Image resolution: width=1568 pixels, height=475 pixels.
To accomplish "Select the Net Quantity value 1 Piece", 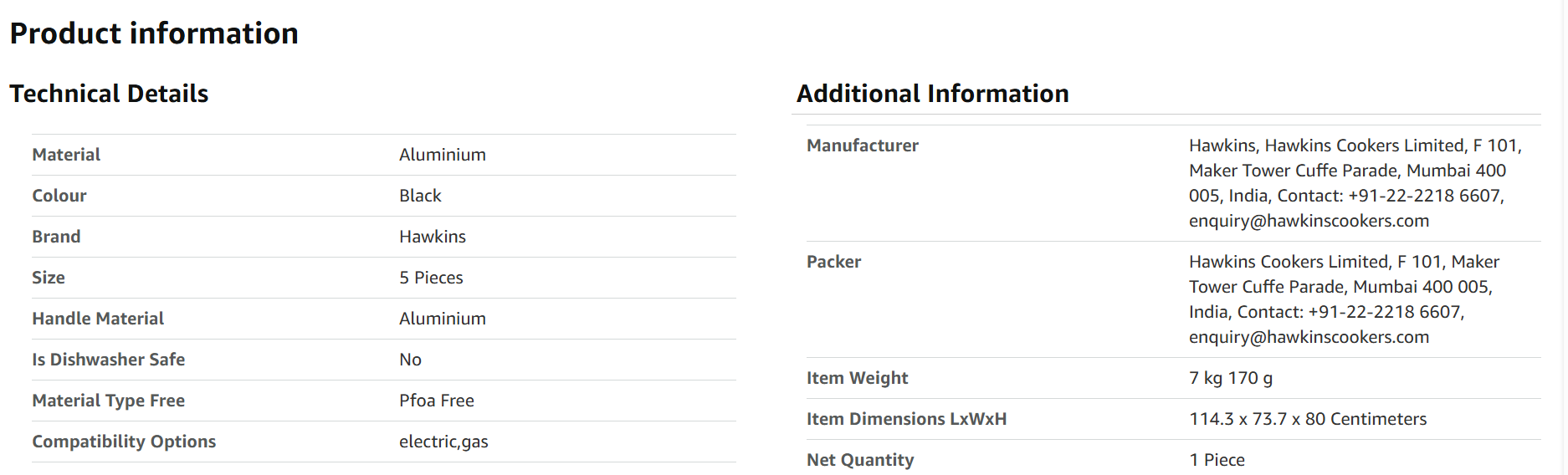I will (x=1217, y=460).
